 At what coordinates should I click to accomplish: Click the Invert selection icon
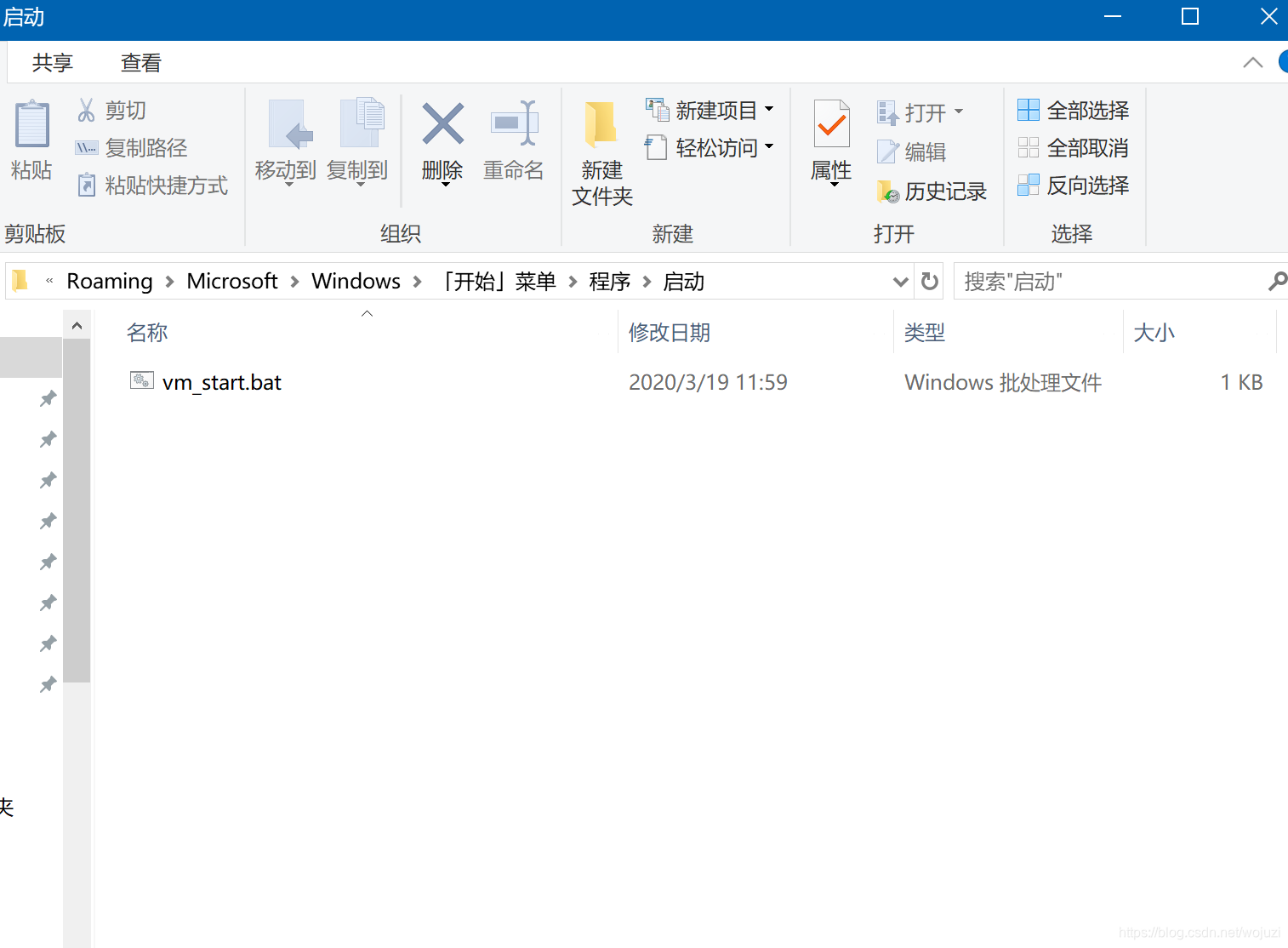(1029, 185)
